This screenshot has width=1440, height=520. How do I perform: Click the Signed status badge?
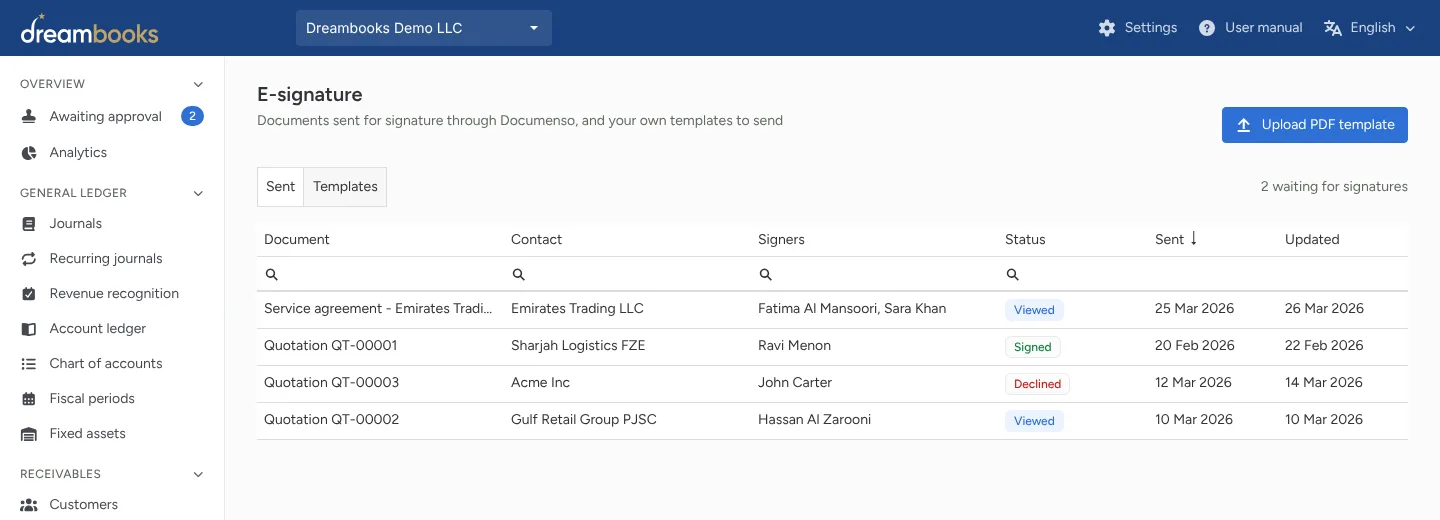1033,347
